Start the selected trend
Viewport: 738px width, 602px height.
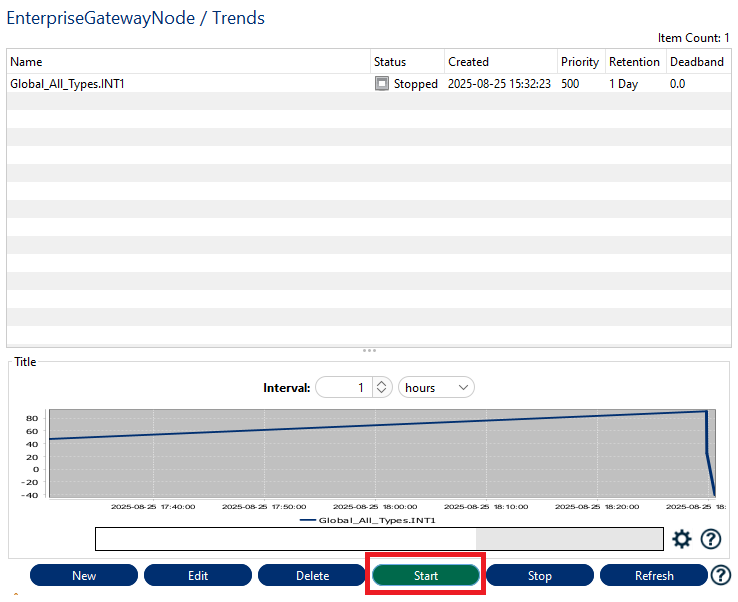pyautogui.click(x=426, y=576)
